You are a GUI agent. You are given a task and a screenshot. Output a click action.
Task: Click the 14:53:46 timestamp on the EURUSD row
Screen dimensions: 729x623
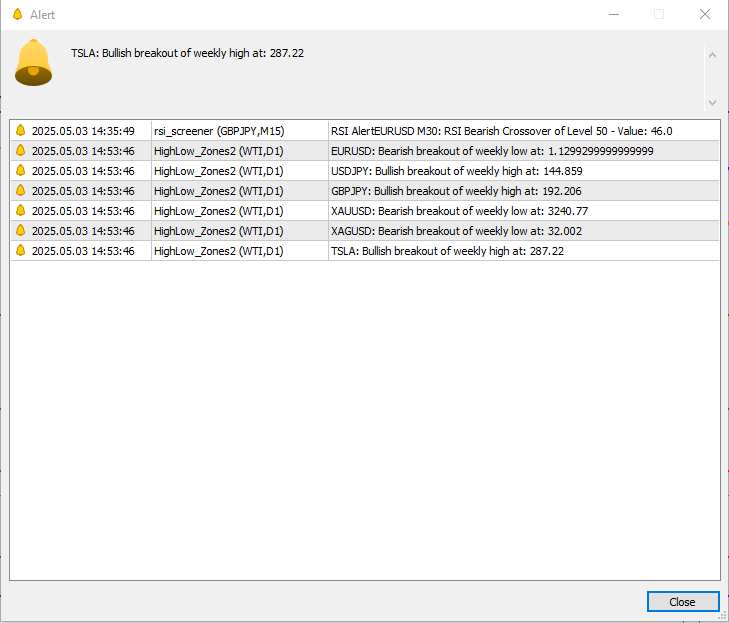pyautogui.click(x=83, y=151)
